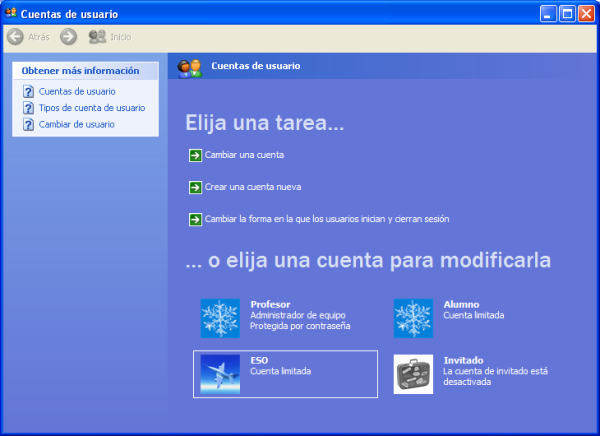Click green arrow beside Crear una cuenta nueva
Viewport: 600px width, 436px height.
pyautogui.click(x=195, y=187)
